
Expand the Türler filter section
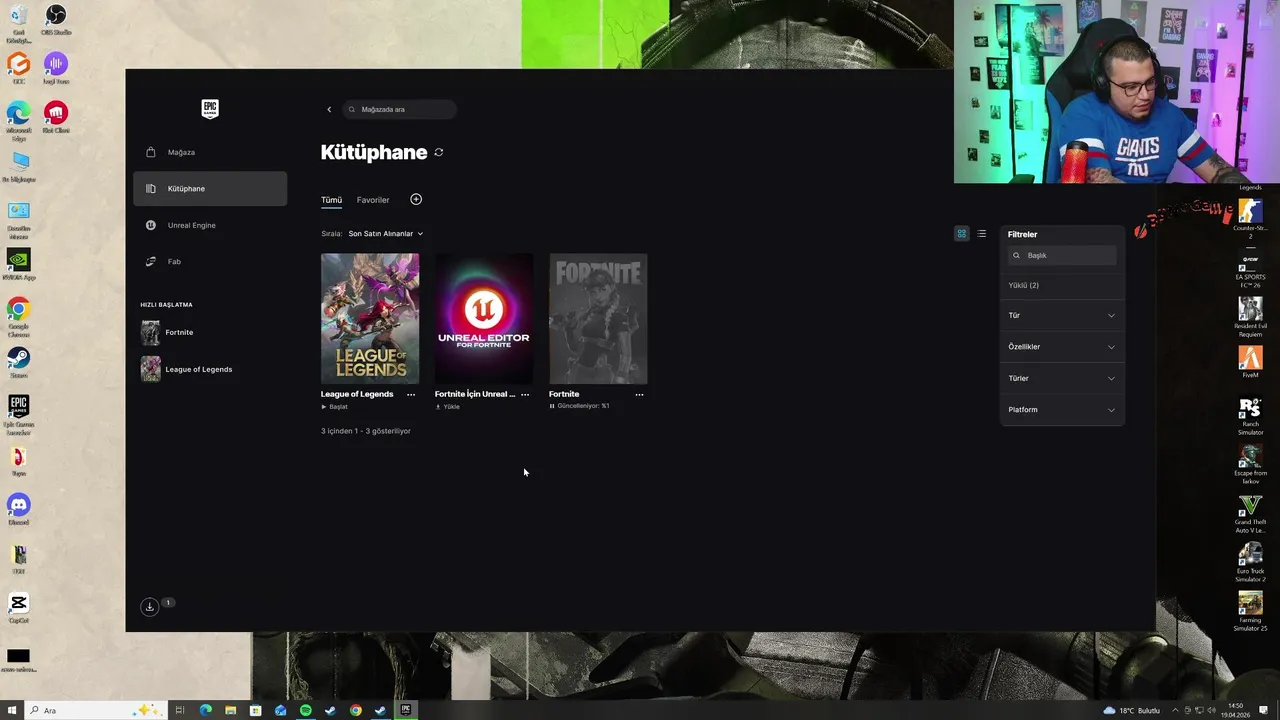point(1062,378)
